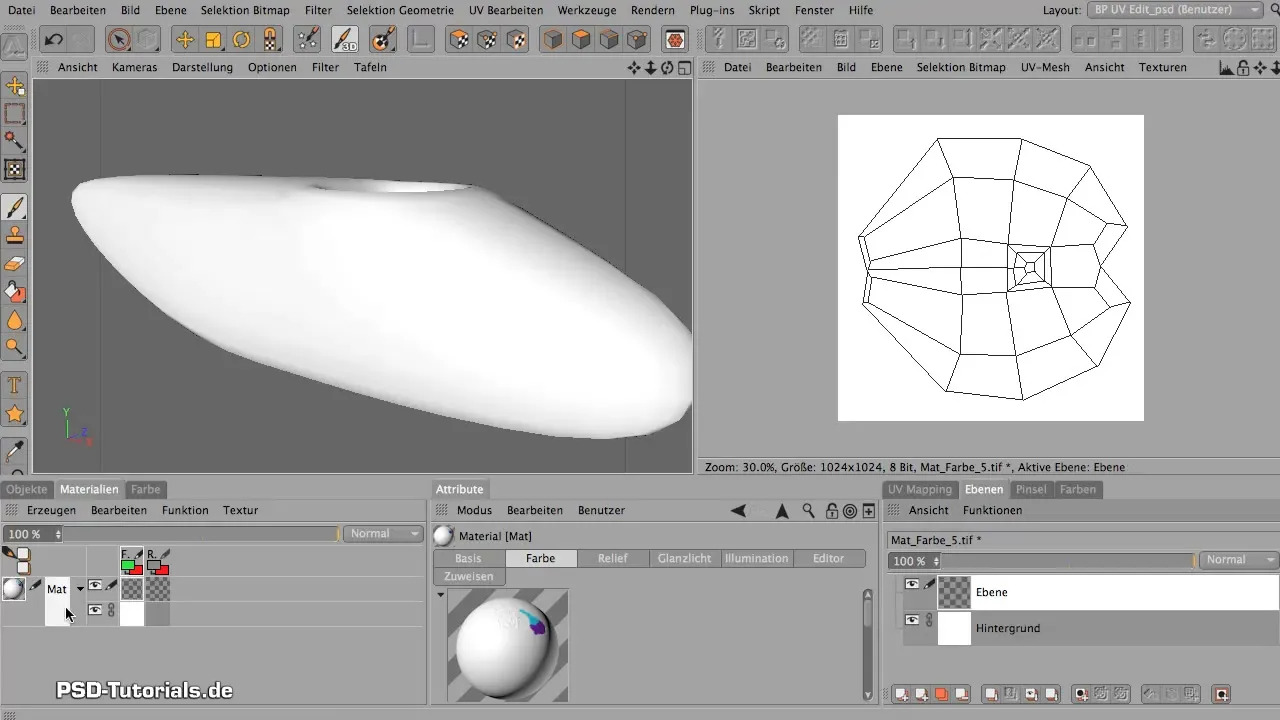
Task: Toggle the 3D painting mode brush
Action: 345,40
